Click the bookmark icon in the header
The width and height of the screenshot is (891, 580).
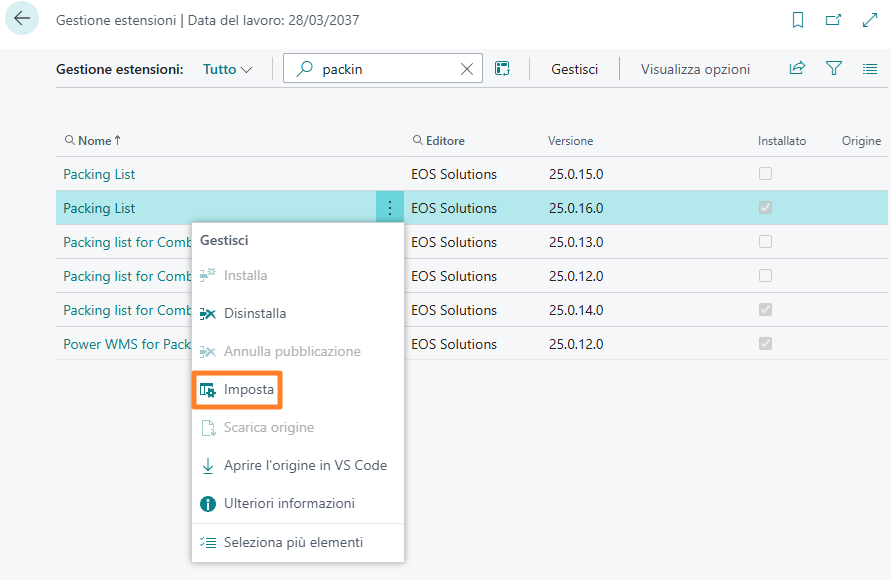pos(797,20)
